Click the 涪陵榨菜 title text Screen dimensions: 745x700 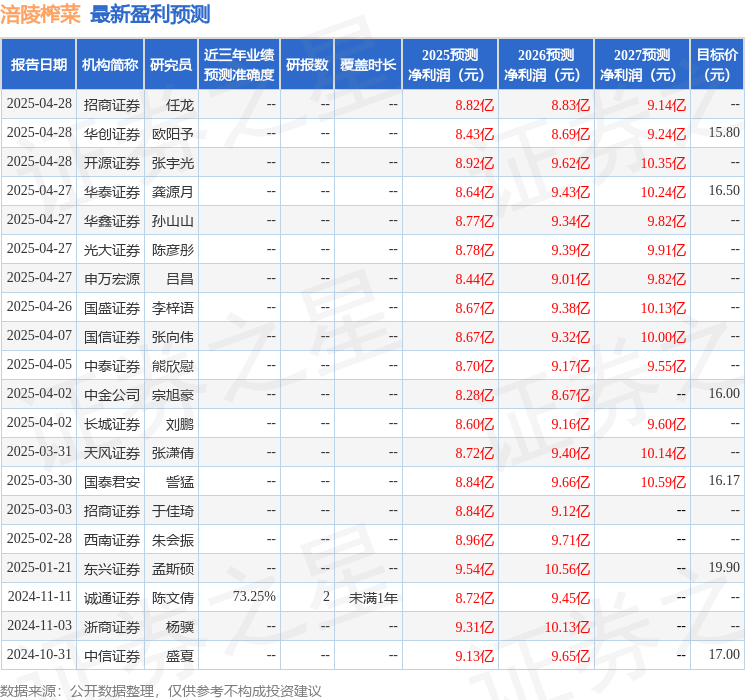40,14
